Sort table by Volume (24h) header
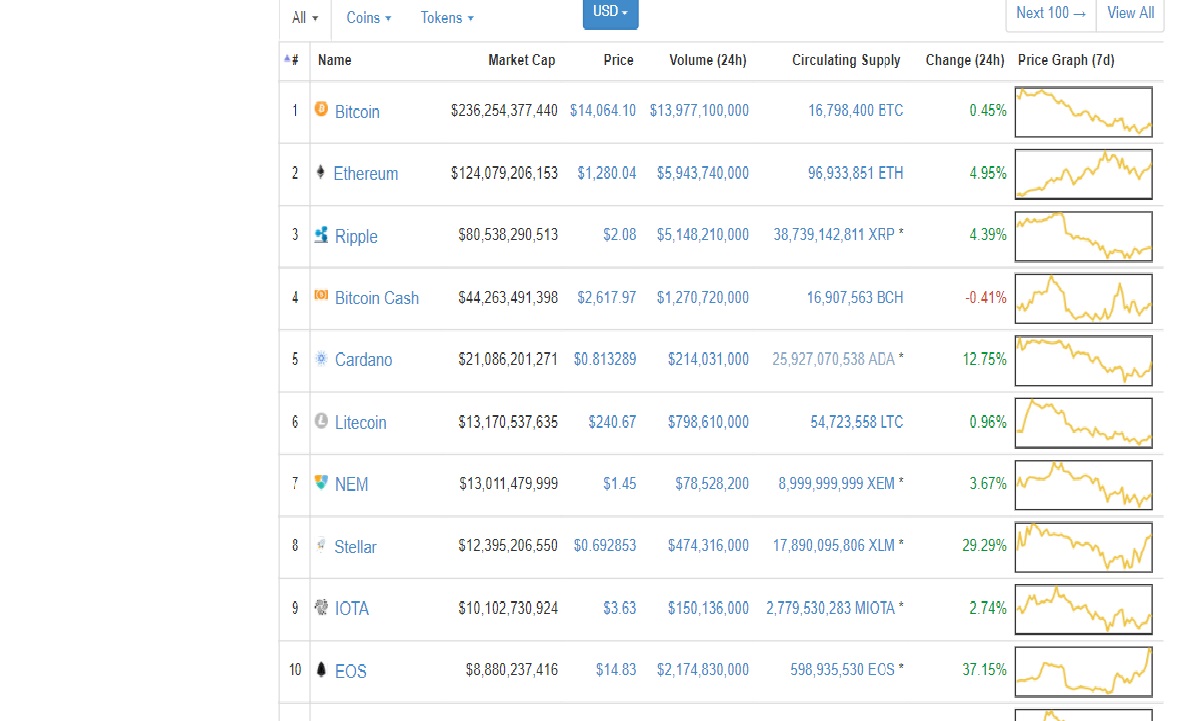This screenshot has width=1180, height=721. click(x=708, y=59)
